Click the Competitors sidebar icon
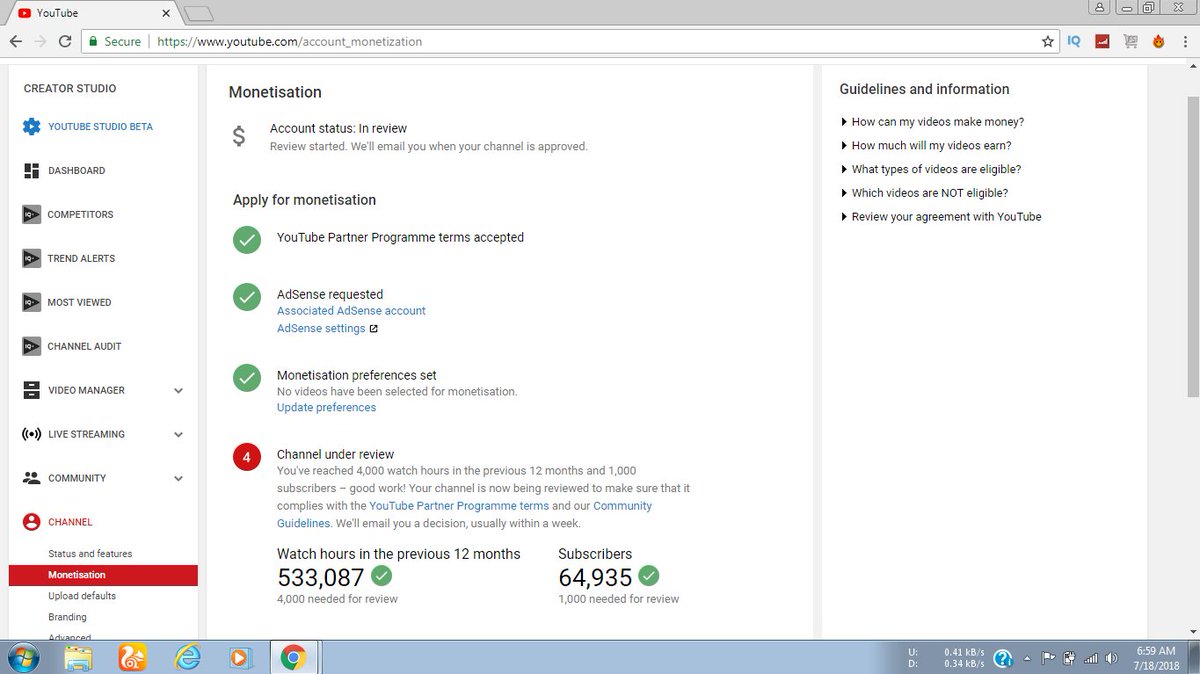 [x=31, y=214]
